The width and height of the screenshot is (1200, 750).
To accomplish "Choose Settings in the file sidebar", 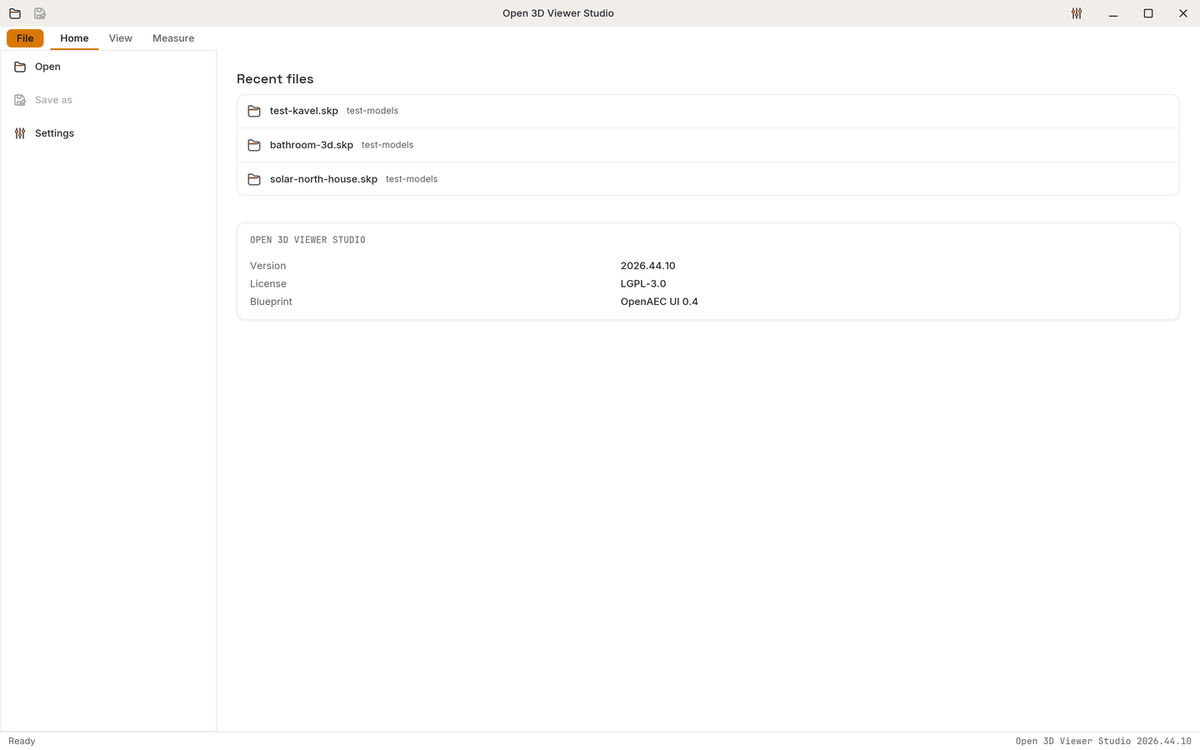I will click(x=108, y=133).
